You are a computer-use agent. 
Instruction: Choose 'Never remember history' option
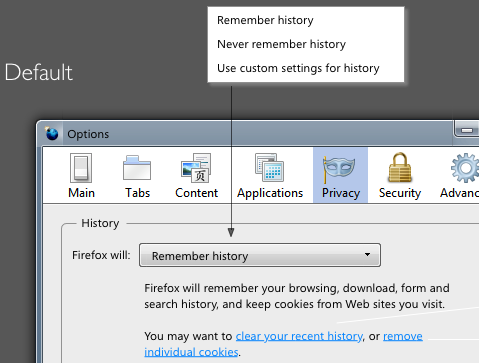click(281, 44)
